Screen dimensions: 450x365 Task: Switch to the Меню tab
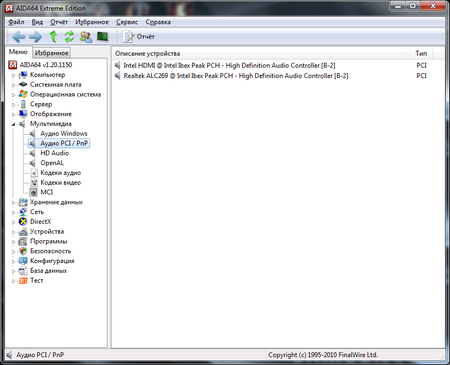[x=18, y=52]
